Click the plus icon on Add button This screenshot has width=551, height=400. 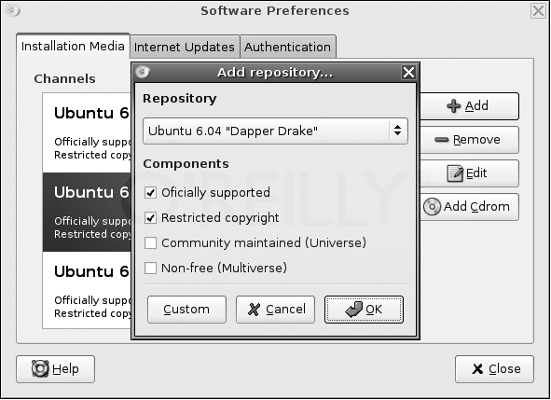(453, 106)
